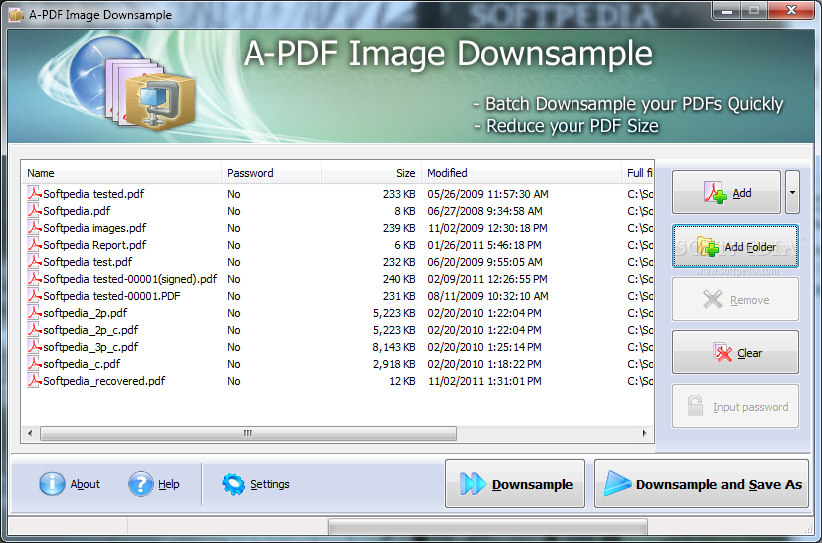The width and height of the screenshot is (822, 543).
Task: Click the scrollbar left arrow
Action: (30, 433)
